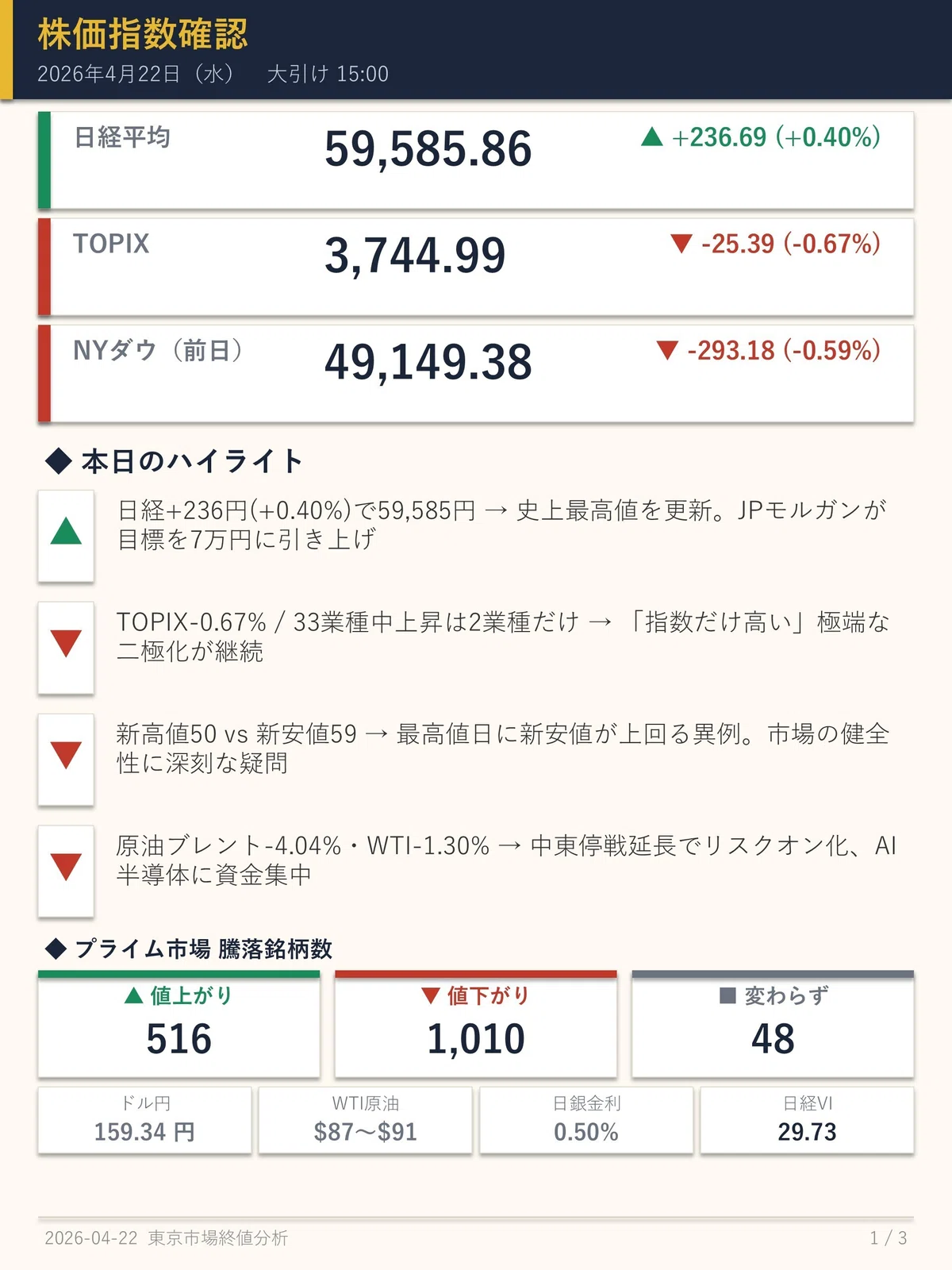Click the black diamond next to プライム市場 騰落銘柄数

56,949
